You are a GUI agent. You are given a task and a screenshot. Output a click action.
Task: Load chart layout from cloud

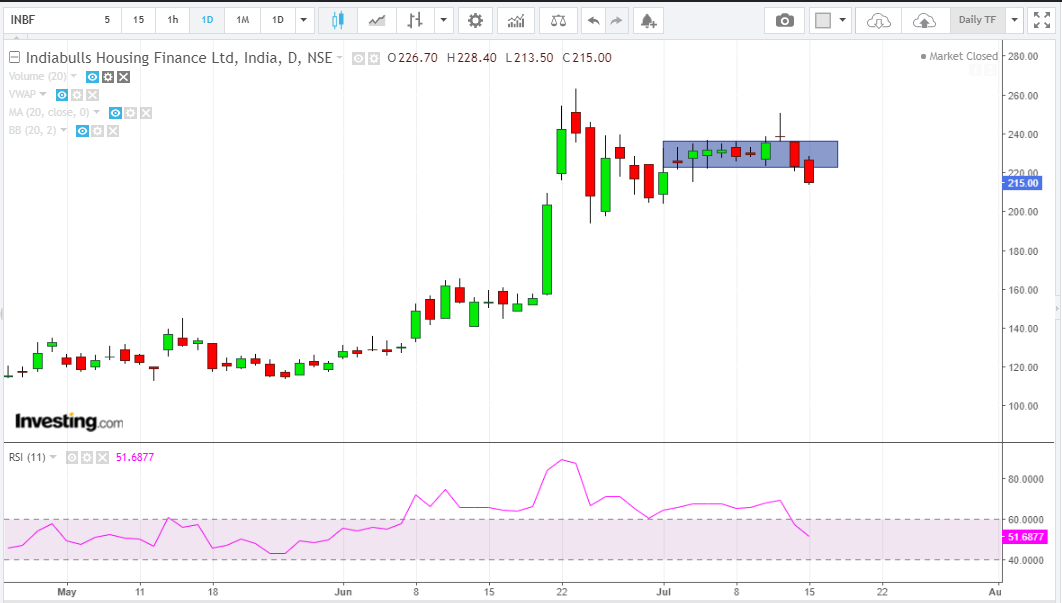878,20
